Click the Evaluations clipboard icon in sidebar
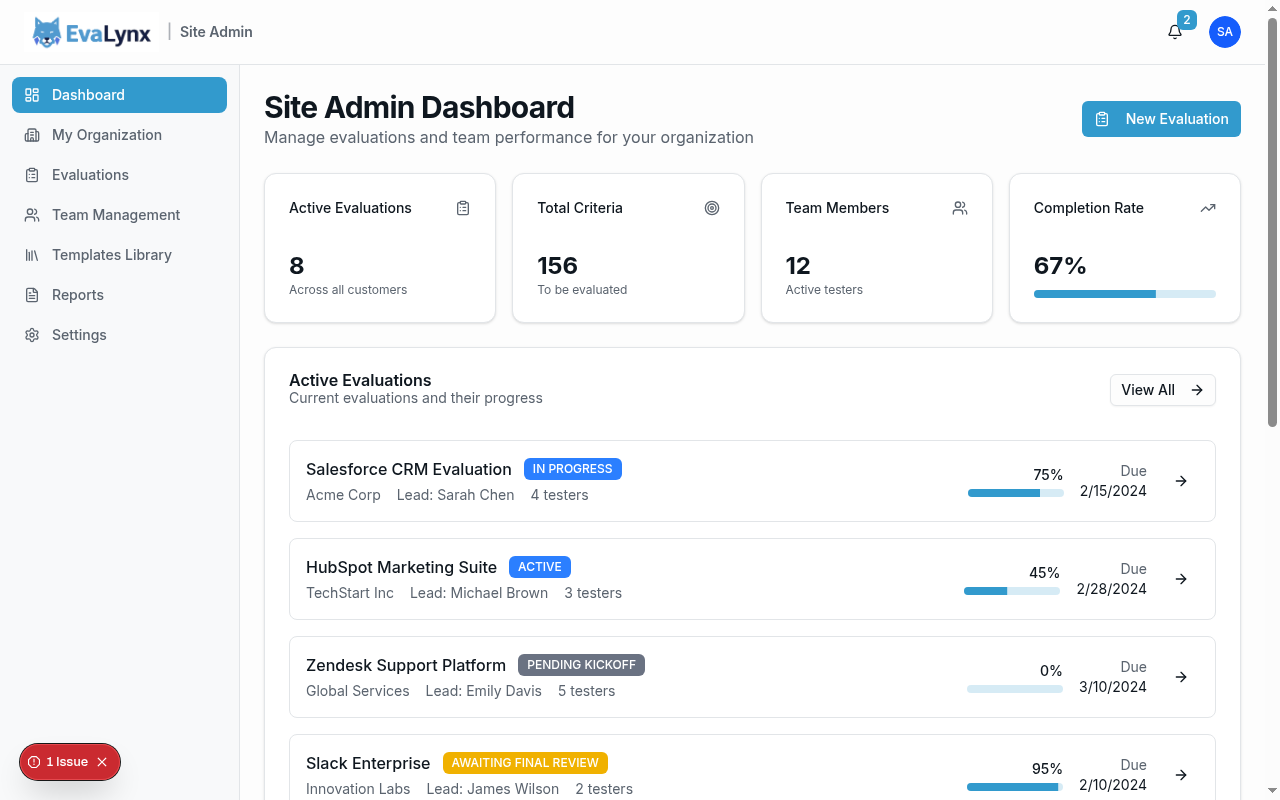Screen dimensions: 1280x800 click(x=32, y=175)
